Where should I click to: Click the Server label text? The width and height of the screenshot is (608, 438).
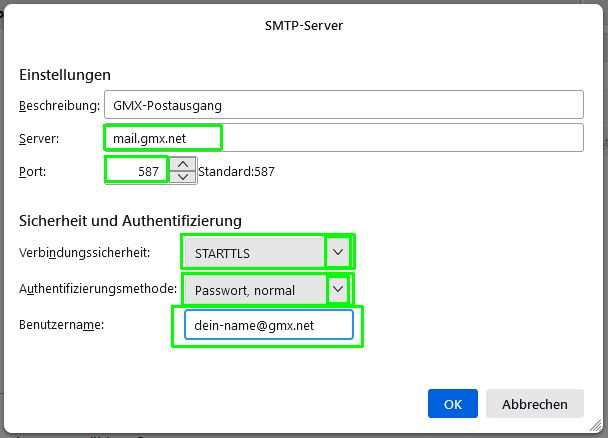point(39,138)
